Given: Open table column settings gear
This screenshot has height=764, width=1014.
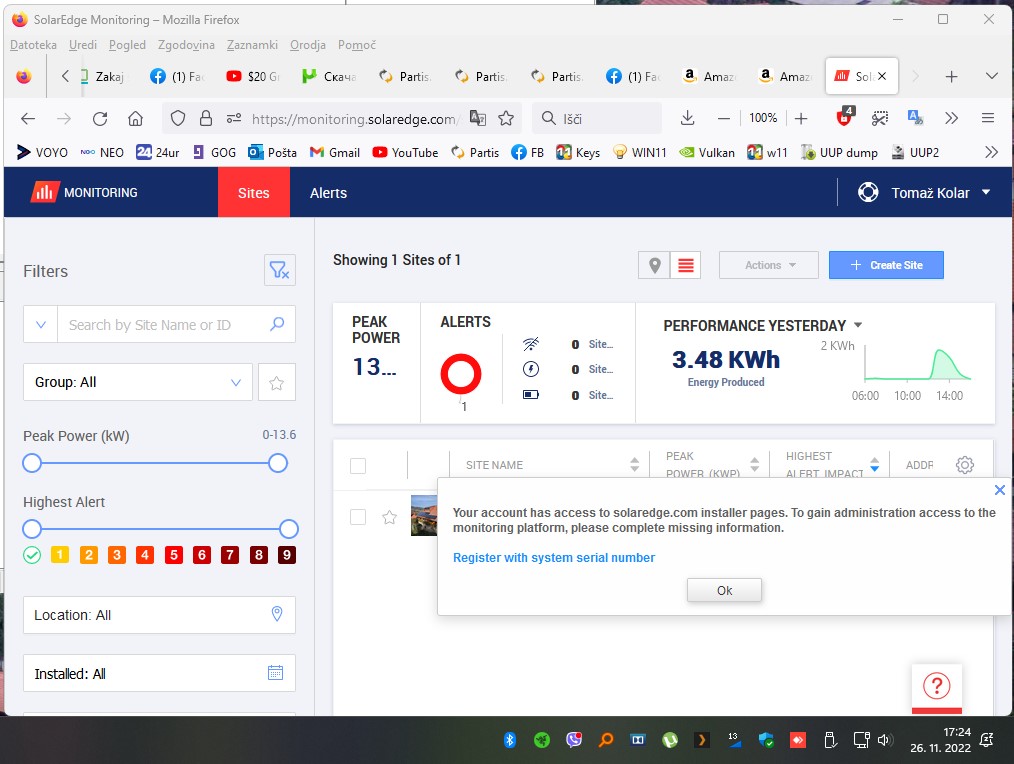Looking at the screenshot, I should pyautogui.click(x=965, y=464).
